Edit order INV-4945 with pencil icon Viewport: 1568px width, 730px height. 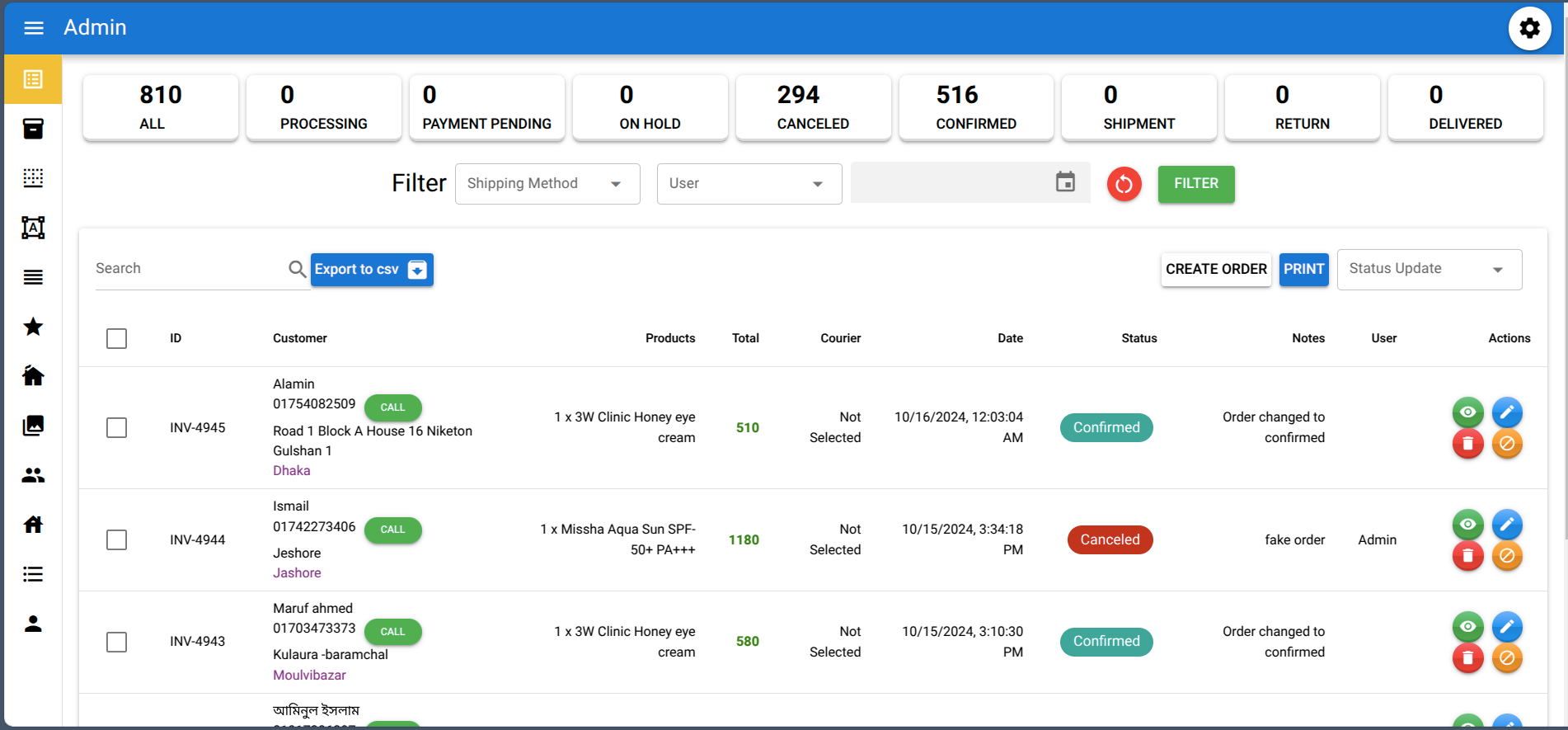1506,412
